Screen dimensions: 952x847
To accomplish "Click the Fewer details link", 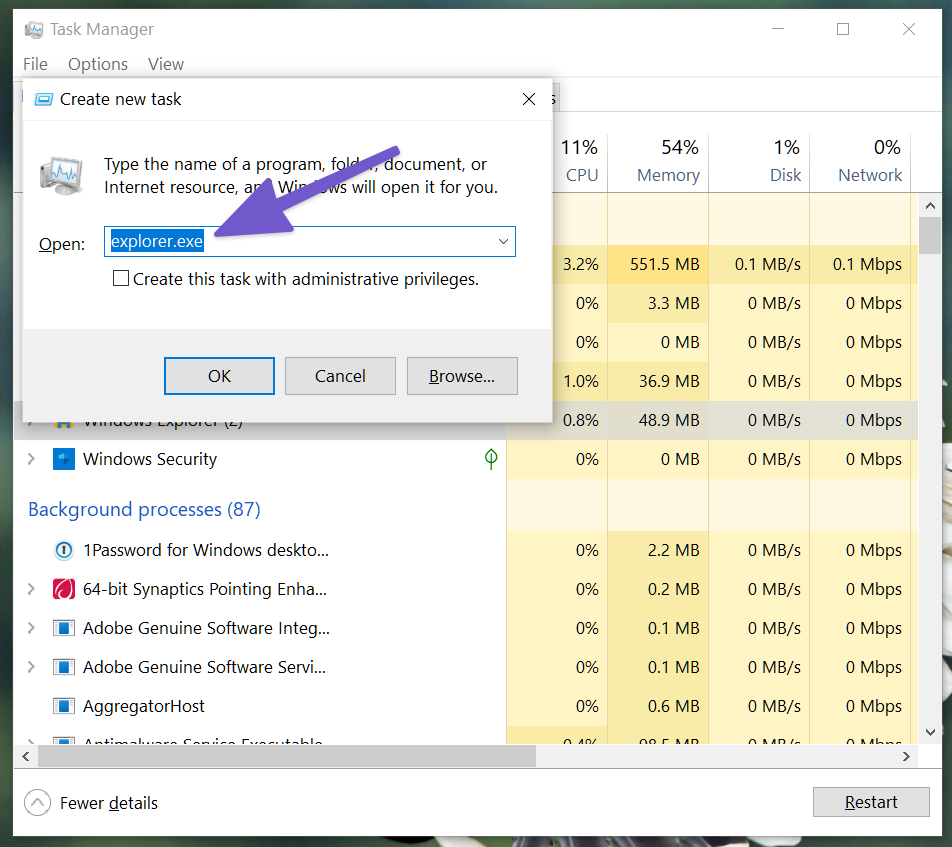I will coord(109,803).
